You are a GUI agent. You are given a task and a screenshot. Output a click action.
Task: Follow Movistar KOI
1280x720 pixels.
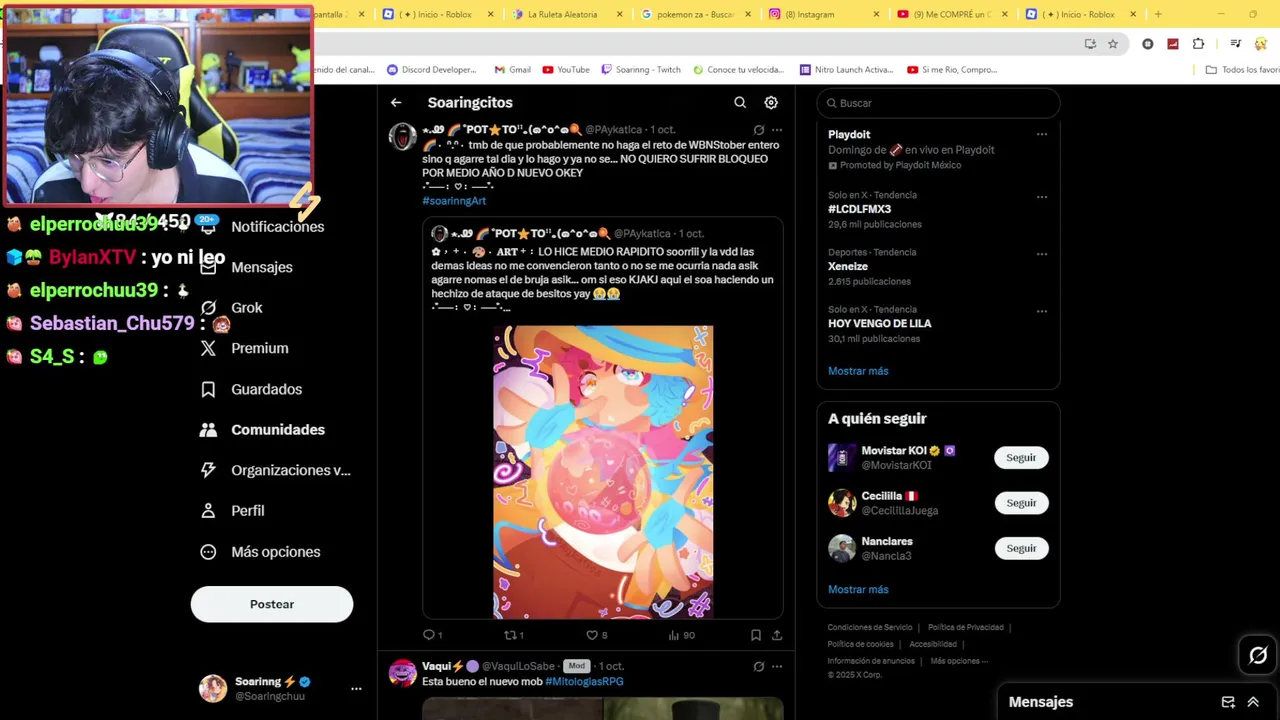[x=1021, y=457]
